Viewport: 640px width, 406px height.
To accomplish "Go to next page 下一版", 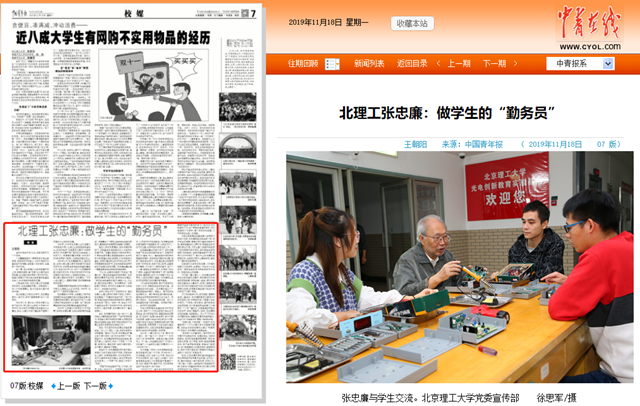I will pyautogui.click(x=94, y=385).
